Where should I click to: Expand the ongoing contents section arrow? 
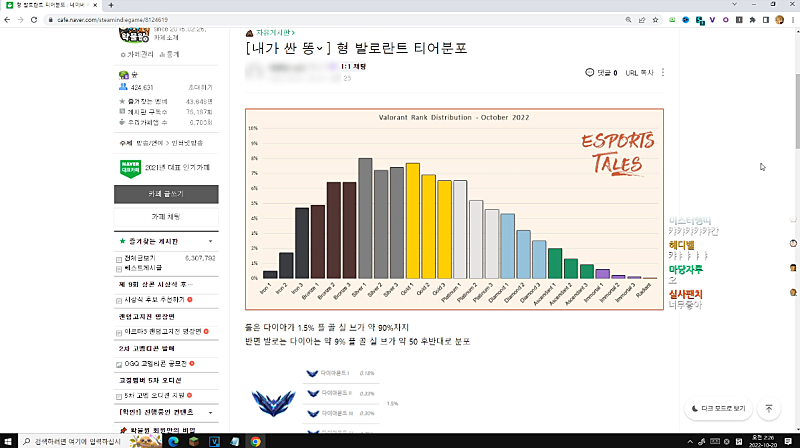point(211,412)
